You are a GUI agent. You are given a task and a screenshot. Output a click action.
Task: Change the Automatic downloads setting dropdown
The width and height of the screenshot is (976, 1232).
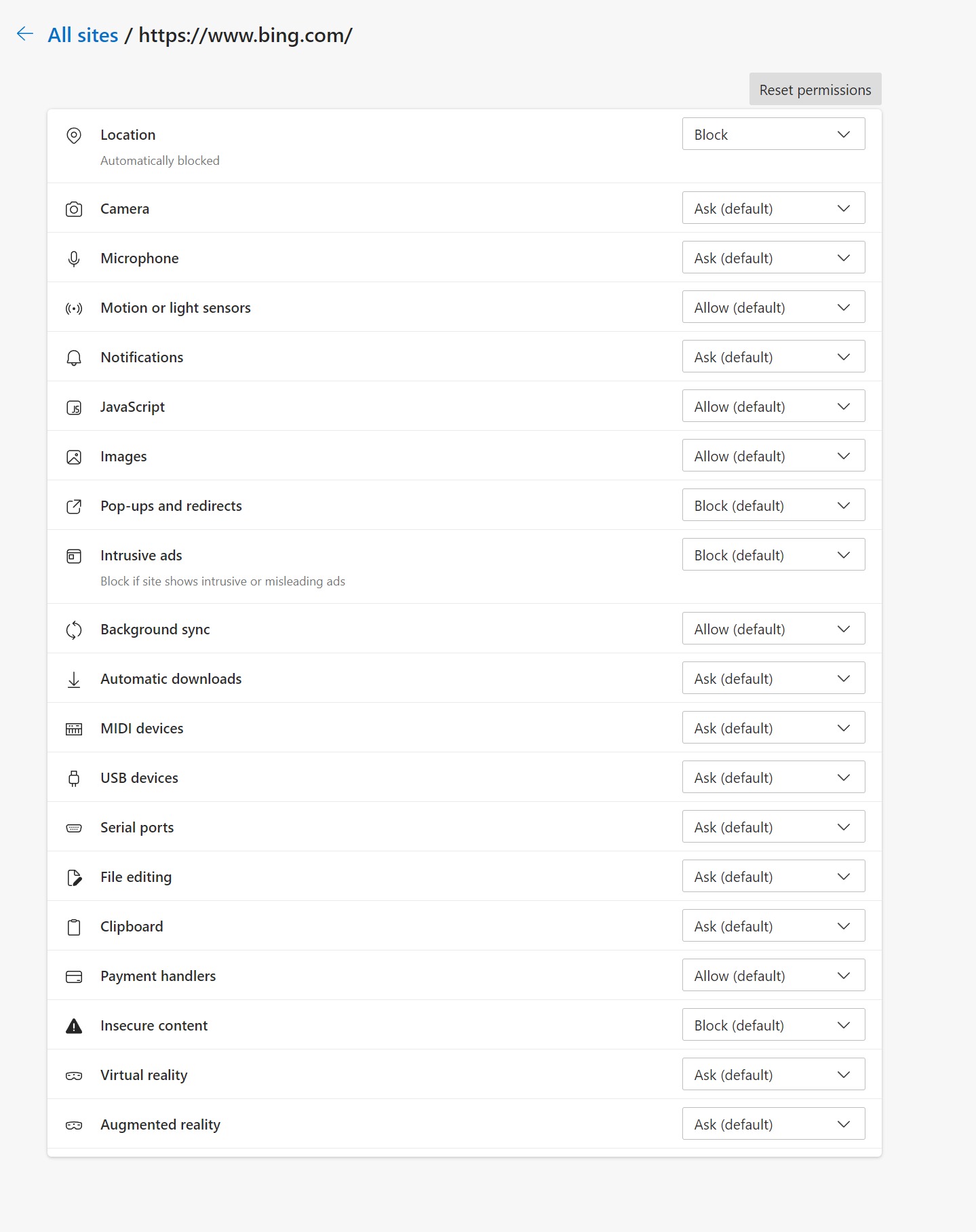pyautogui.click(x=773, y=678)
